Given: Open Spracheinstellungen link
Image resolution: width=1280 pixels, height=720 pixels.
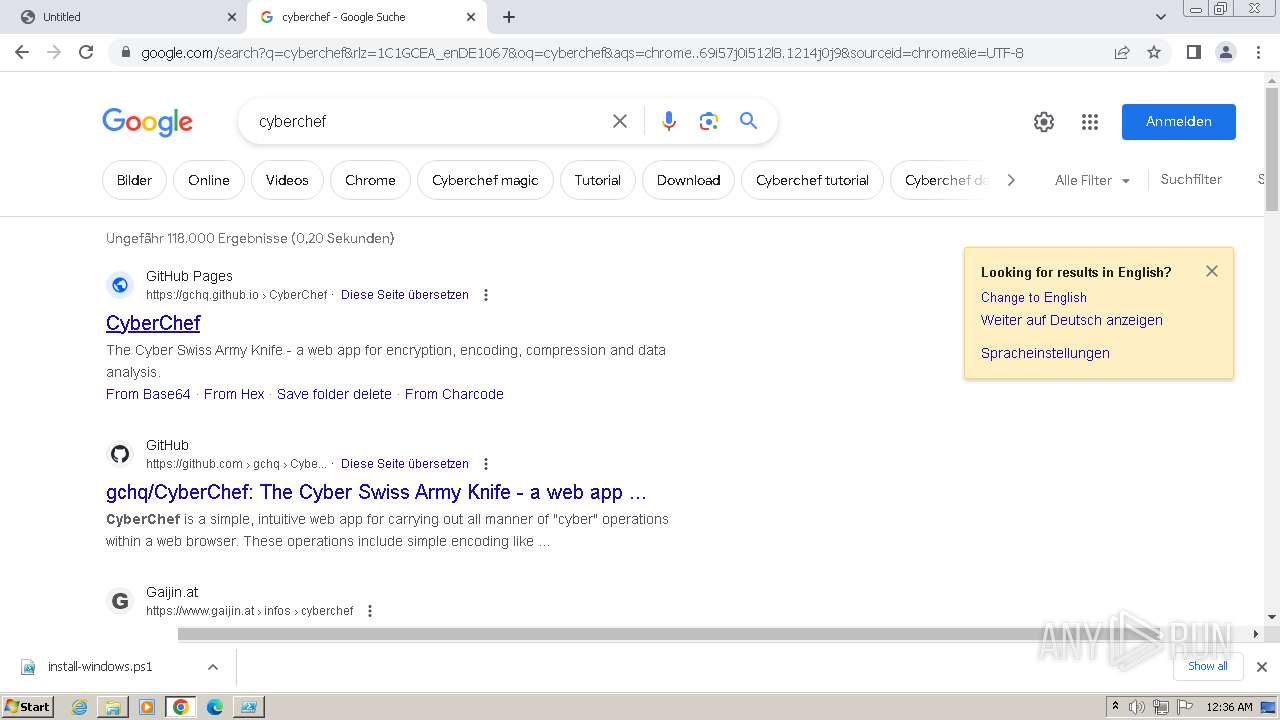Looking at the screenshot, I should [x=1045, y=353].
